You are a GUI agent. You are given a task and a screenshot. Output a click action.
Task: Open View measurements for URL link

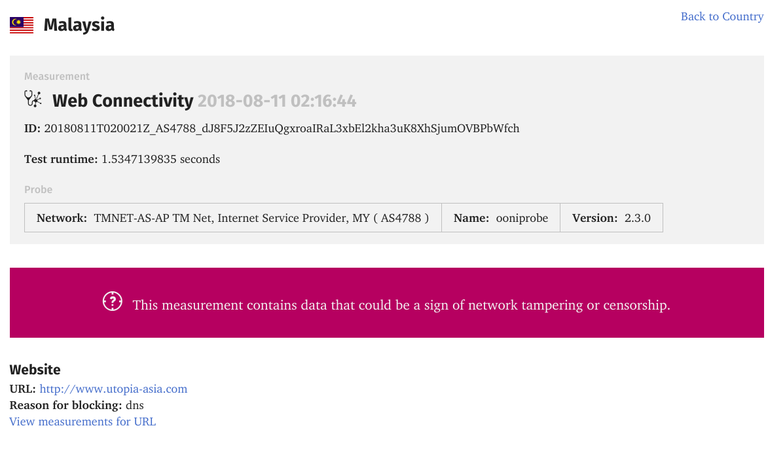tap(82, 421)
